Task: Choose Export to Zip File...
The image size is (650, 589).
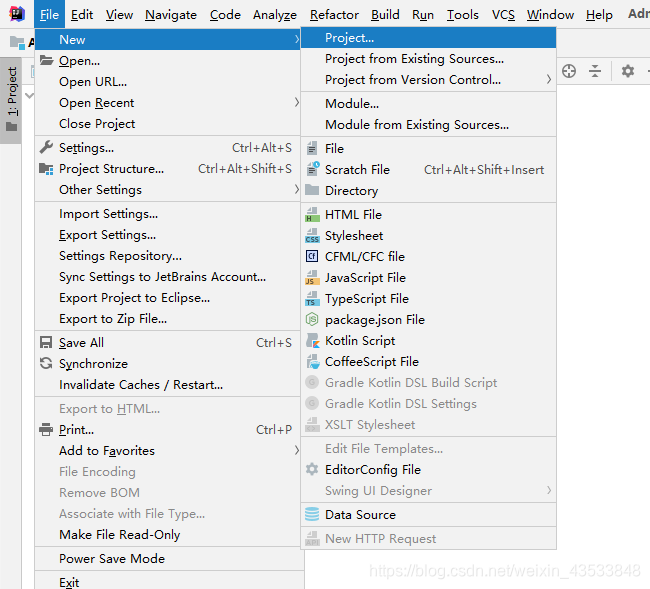Action: tap(167, 319)
